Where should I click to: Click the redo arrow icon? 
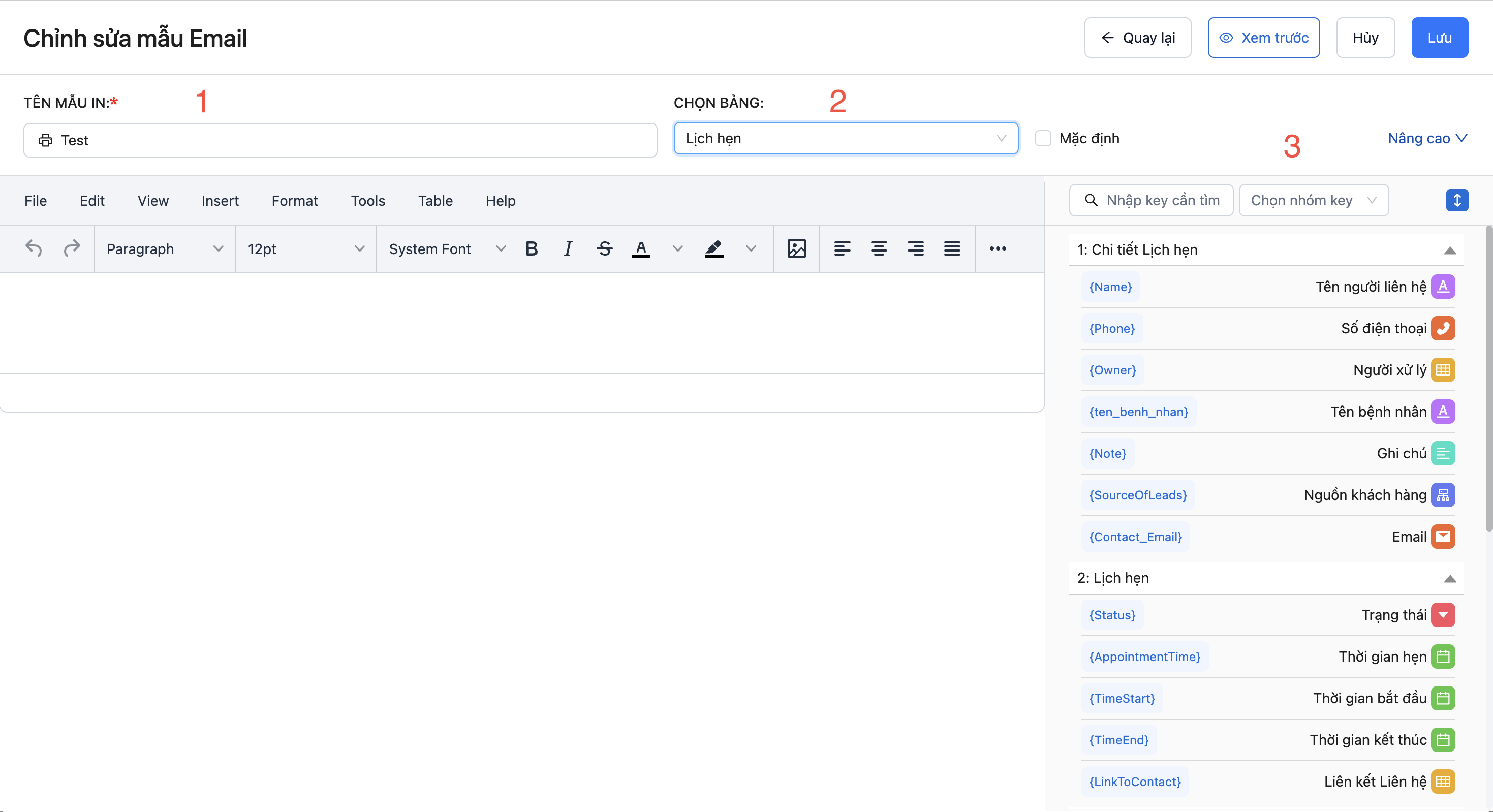(x=72, y=248)
